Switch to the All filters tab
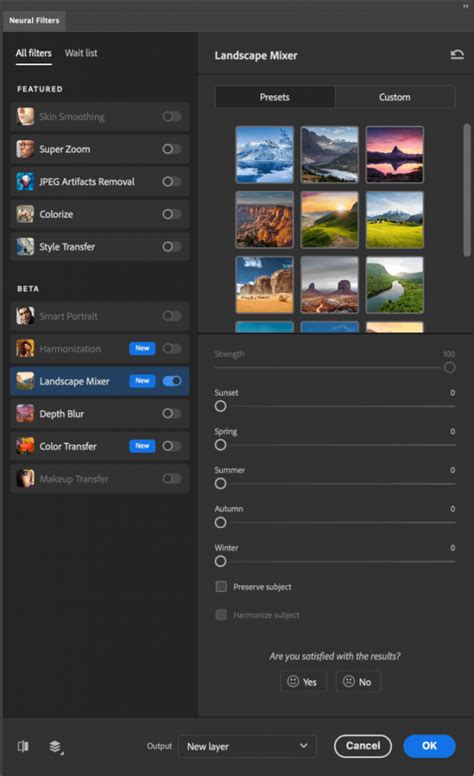474x776 pixels. (33, 53)
